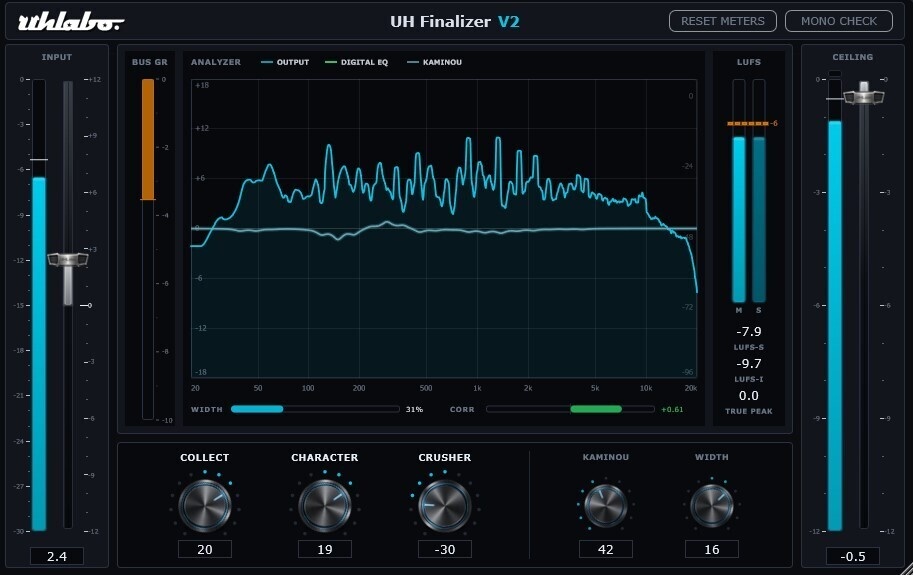The height and width of the screenshot is (575, 913).
Task: Select the WIDTH value field 16
Action: pyautogui.click(x=712, y=549)
